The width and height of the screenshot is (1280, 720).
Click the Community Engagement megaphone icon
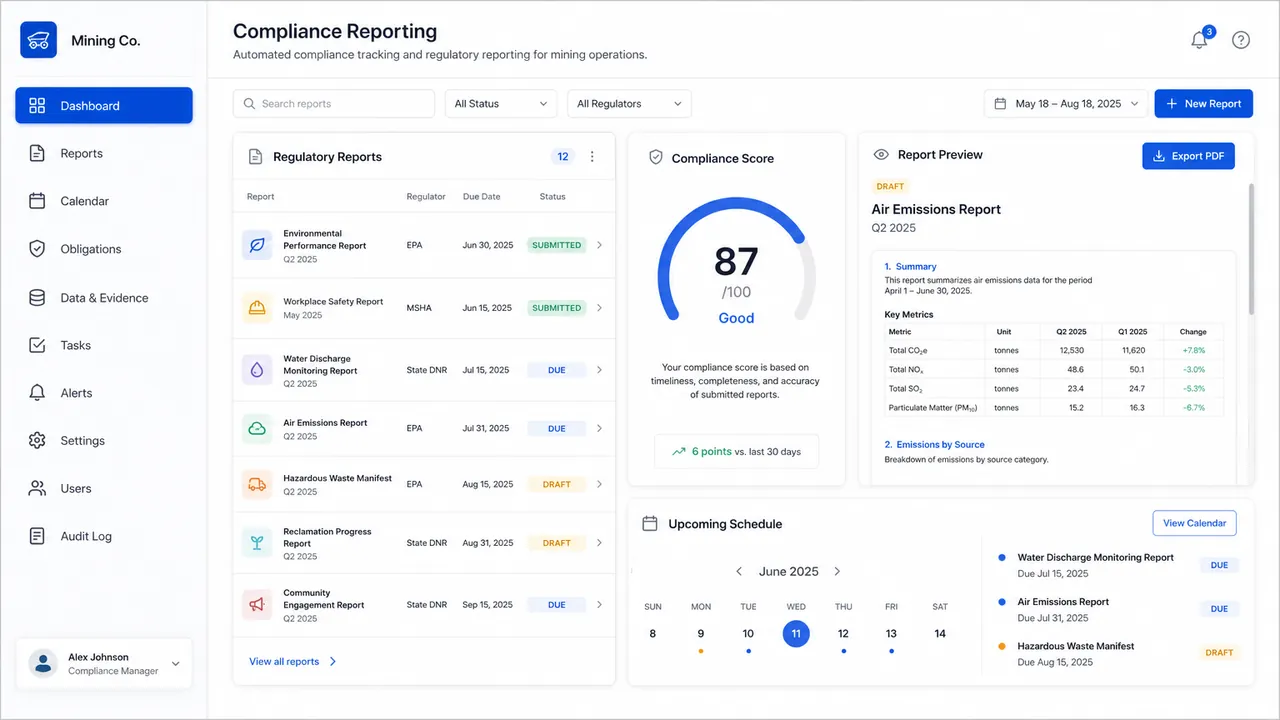(257, 605)
